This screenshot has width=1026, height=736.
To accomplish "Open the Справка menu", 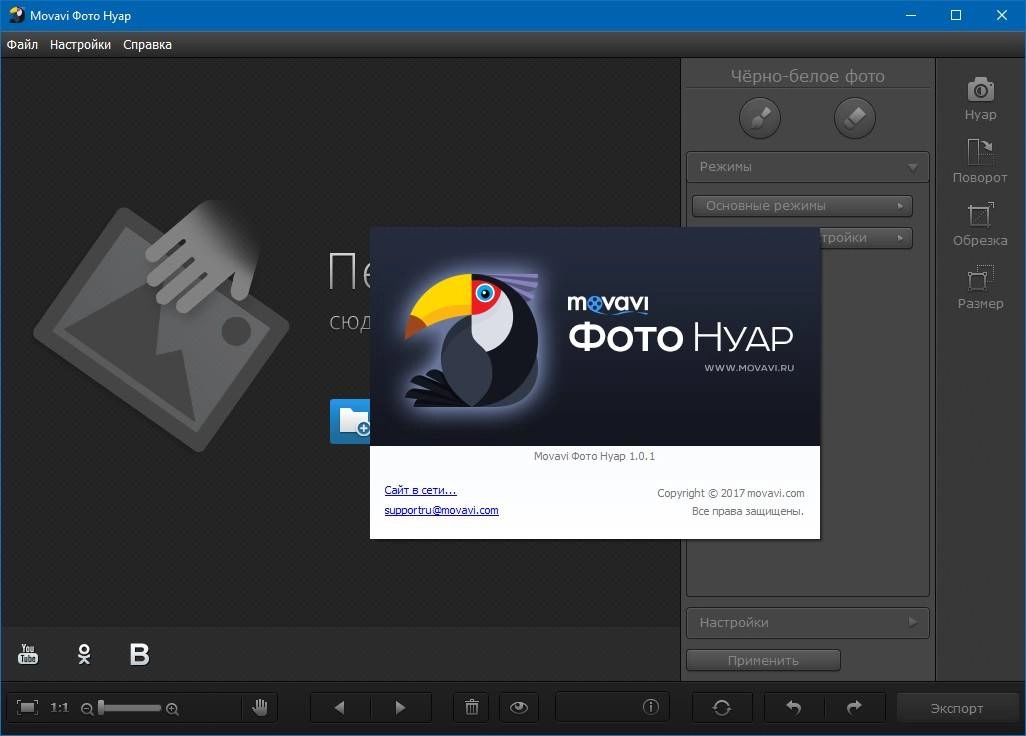I will (x=147, y=44).
